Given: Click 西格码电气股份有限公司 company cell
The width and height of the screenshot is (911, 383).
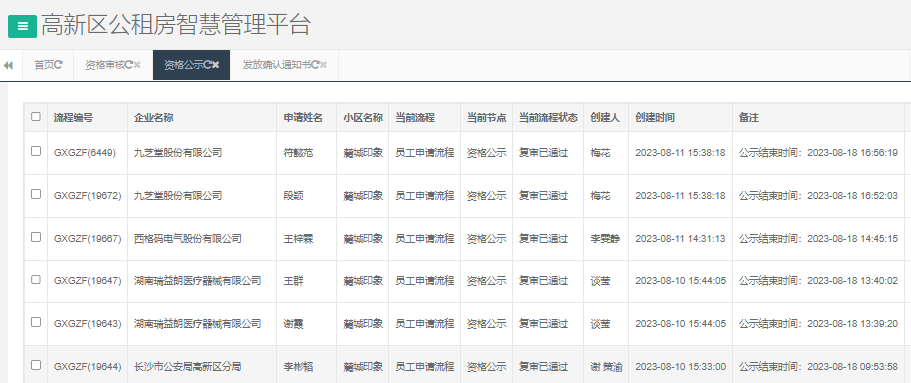Looking at the screenshot, I should pos(188,238).
